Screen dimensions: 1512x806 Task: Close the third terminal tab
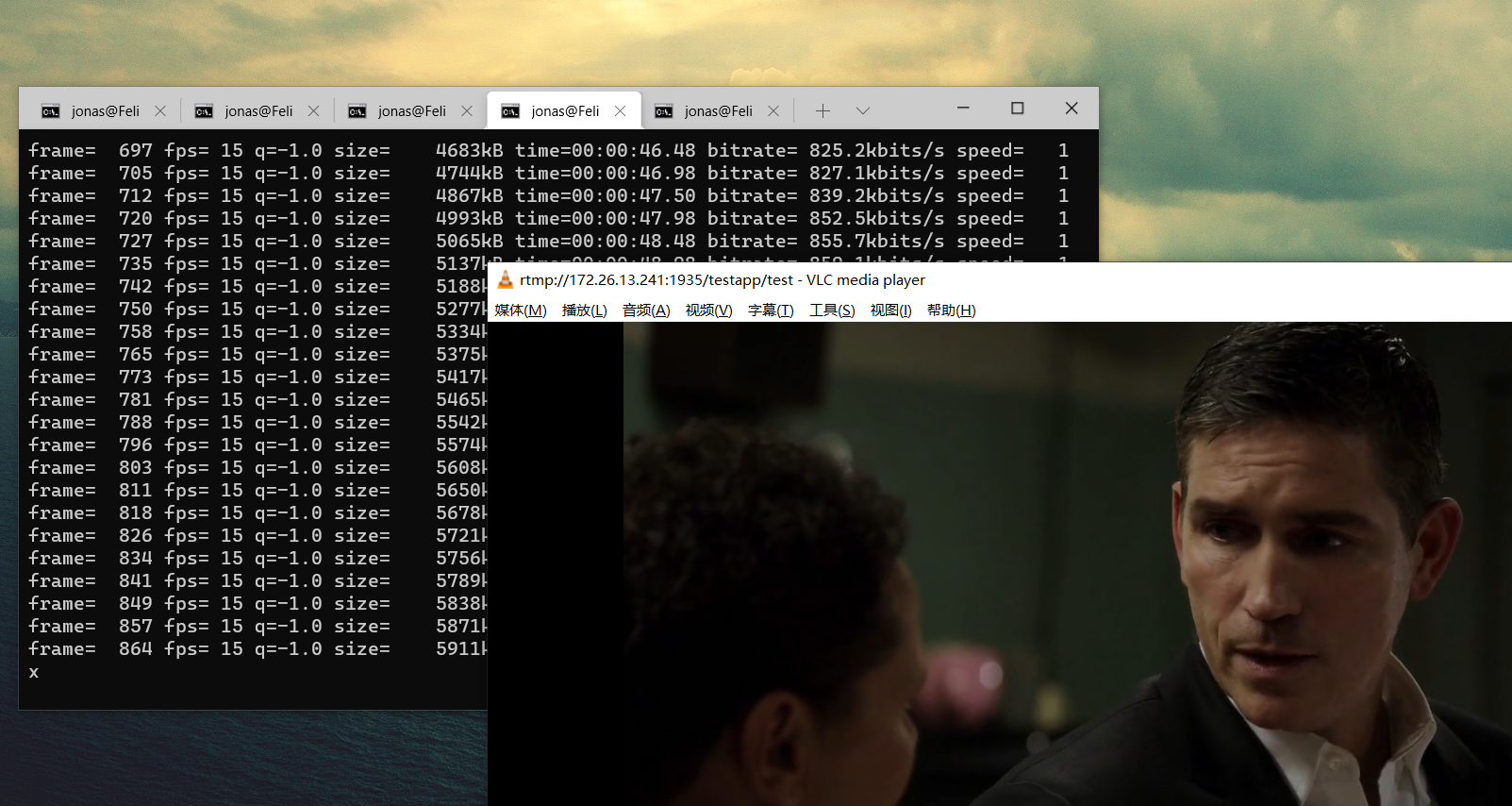click(x=467, y=111)
